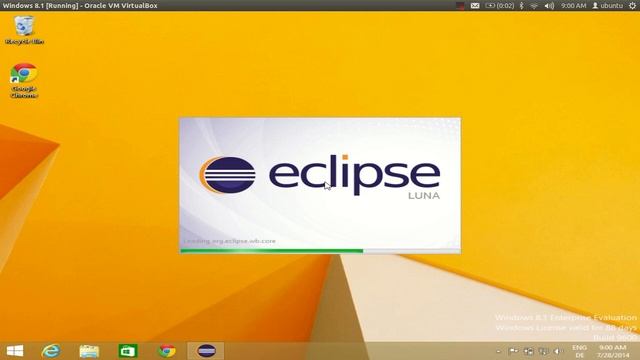Open the Ubuntu battery indicator
This screenshot has height=360, width=640.
point(499,6)
